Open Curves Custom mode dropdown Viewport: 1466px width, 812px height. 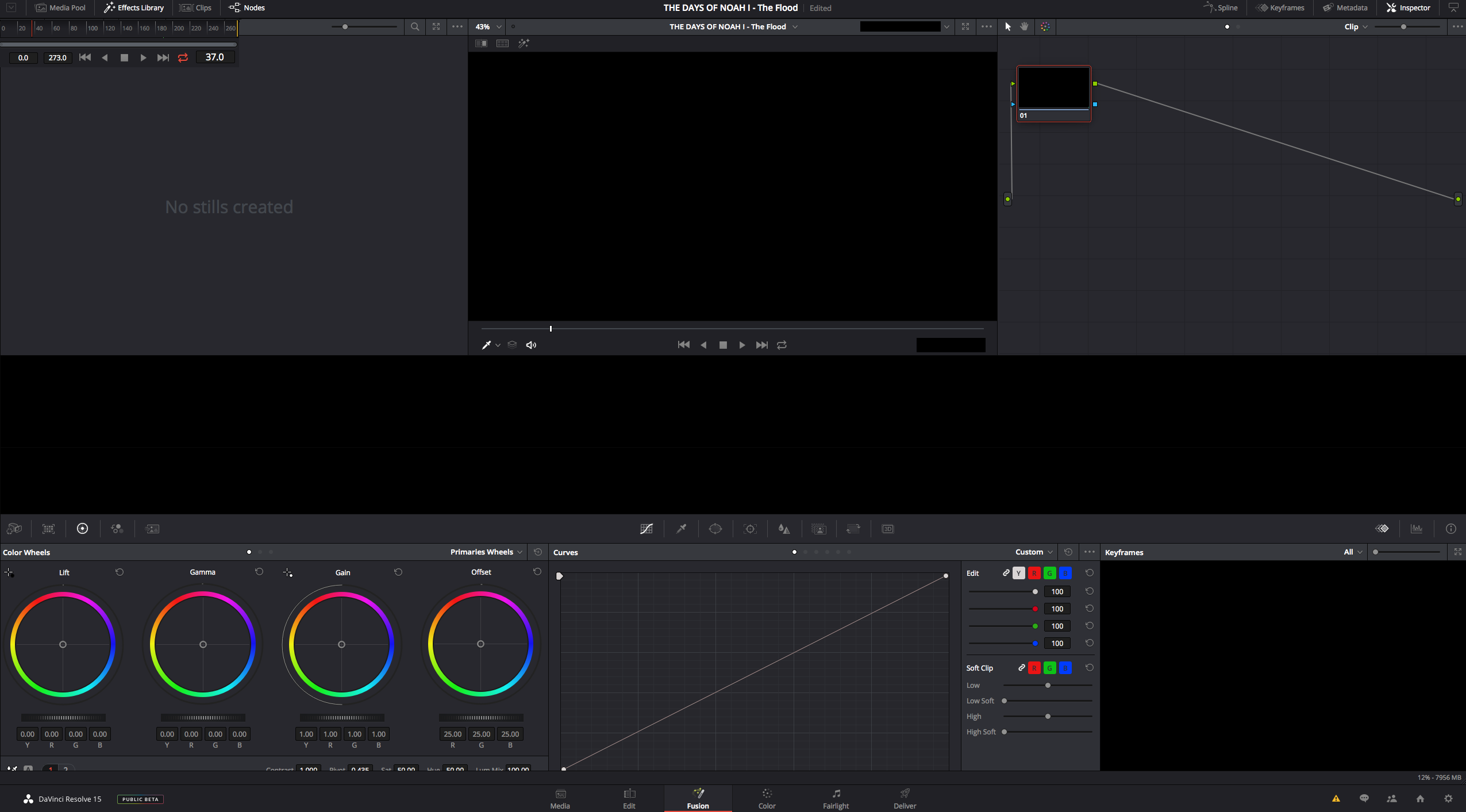1034,552
